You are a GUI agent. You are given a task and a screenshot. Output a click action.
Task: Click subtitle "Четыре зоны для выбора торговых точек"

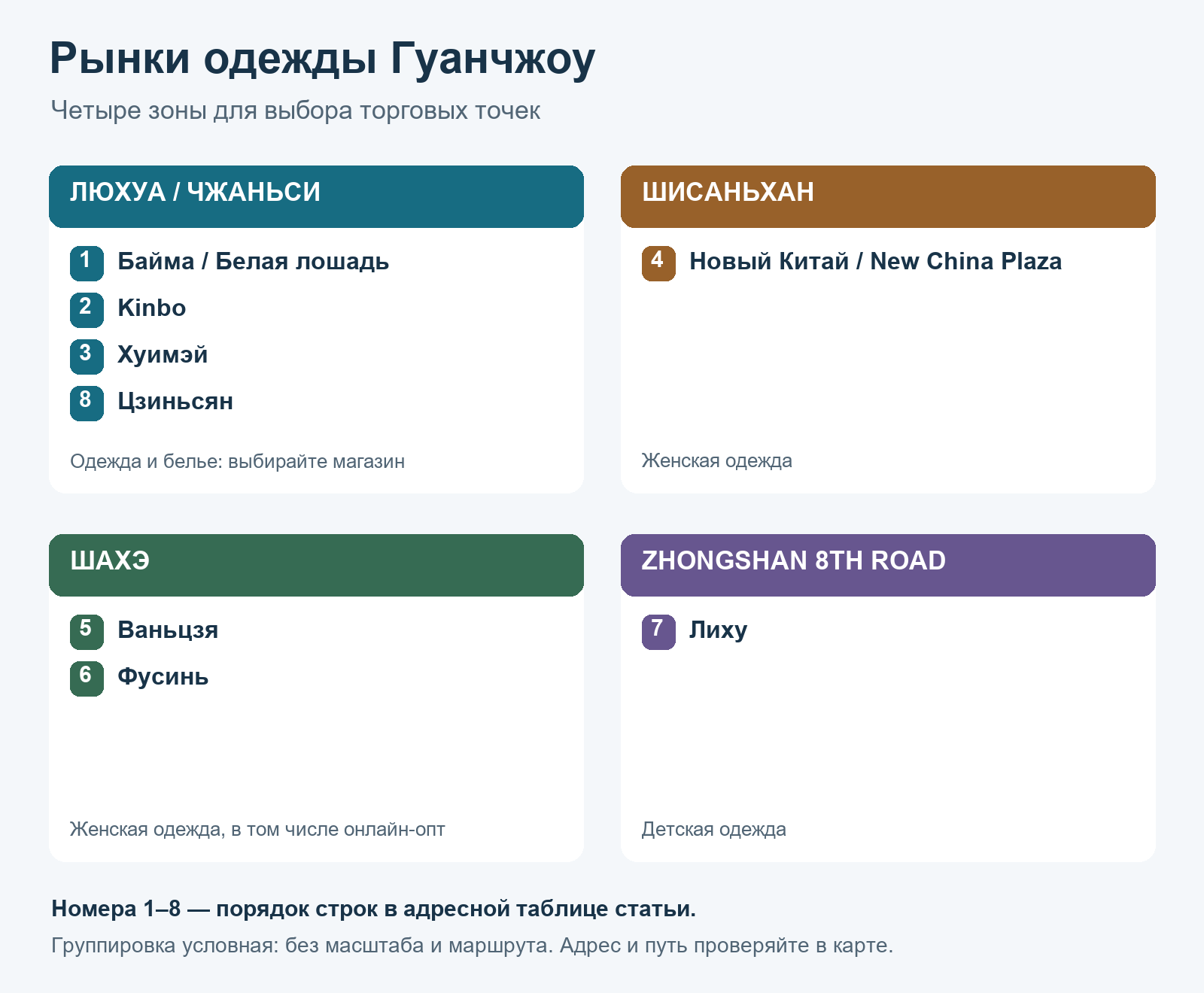[295, 111]
